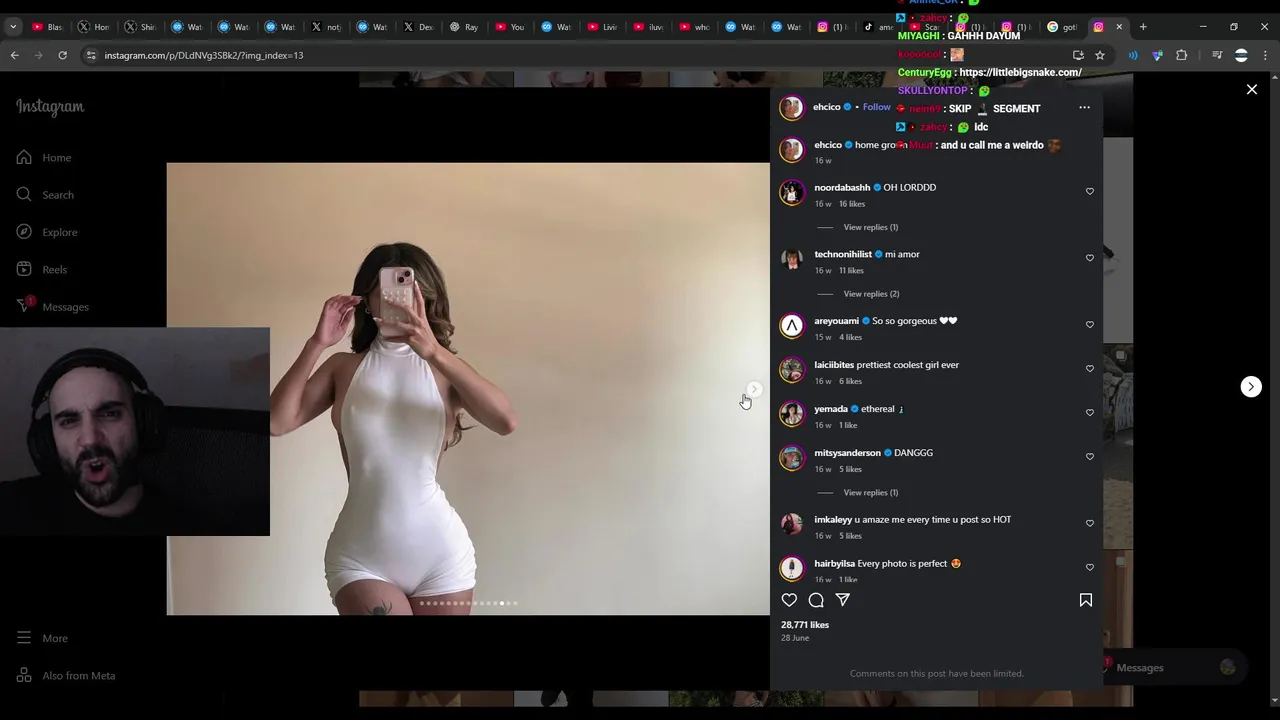
Task: Click the 11 likes count on technonihilist's comment
Action: [851, 271]
